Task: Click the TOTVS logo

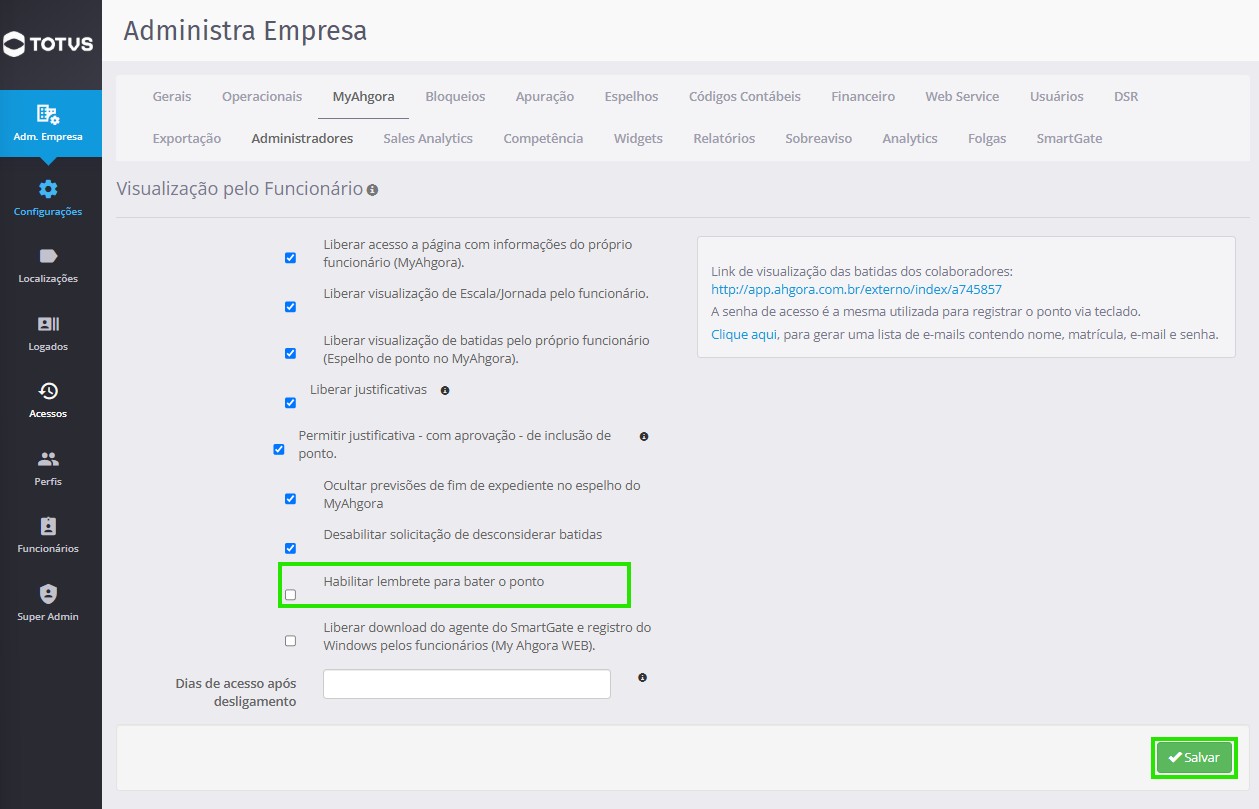Action: [48, 43]
